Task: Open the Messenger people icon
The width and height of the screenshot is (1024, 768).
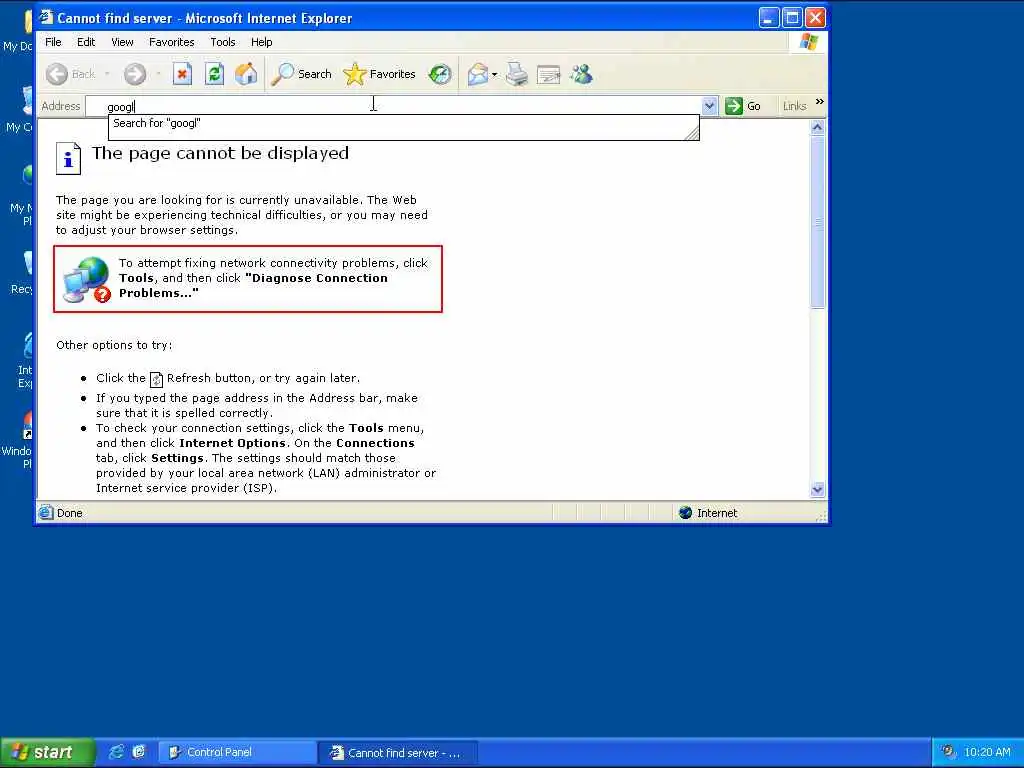Action: click(581, 74)
